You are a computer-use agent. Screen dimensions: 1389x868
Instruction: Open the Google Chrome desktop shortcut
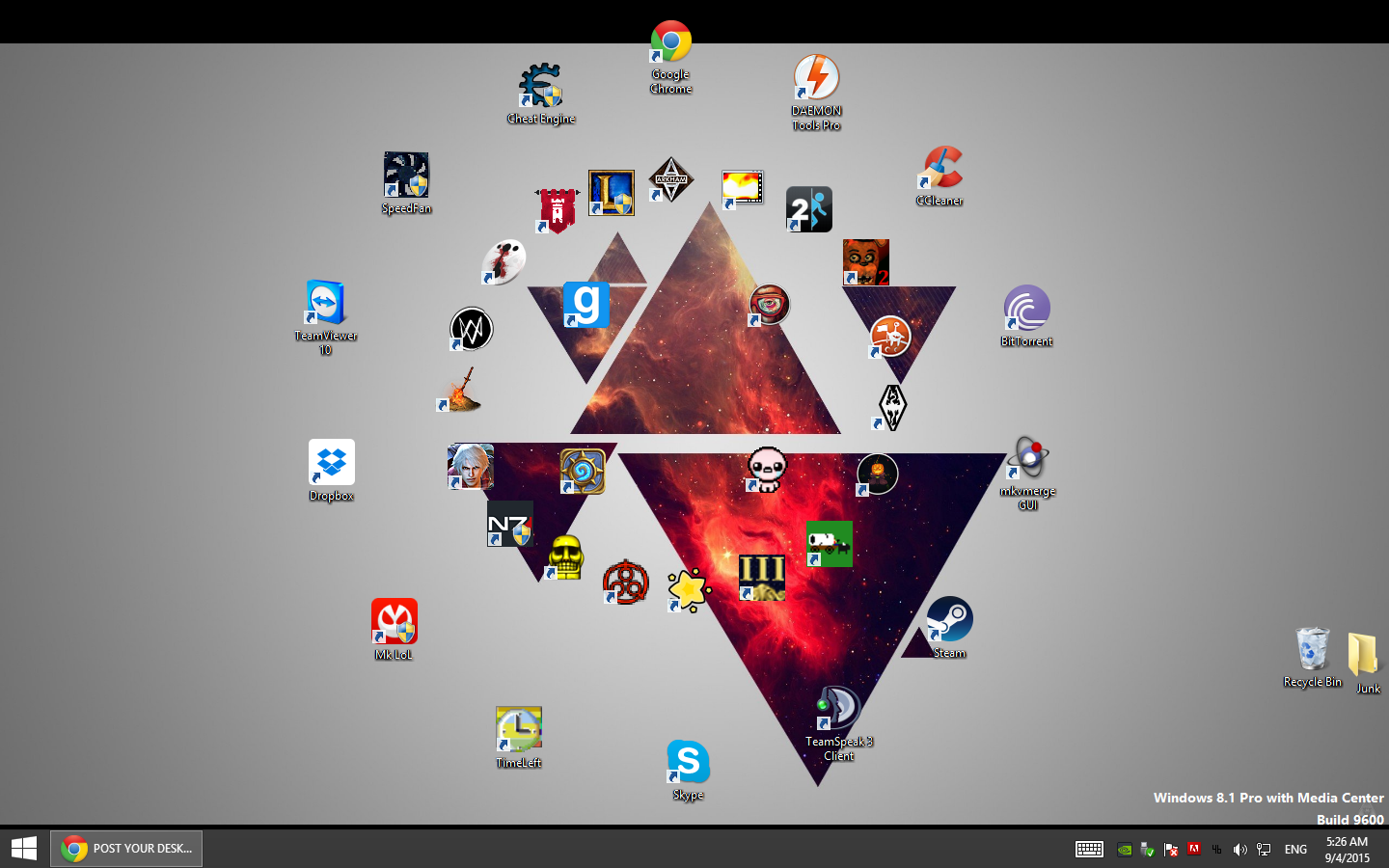(x=670, y=43)
